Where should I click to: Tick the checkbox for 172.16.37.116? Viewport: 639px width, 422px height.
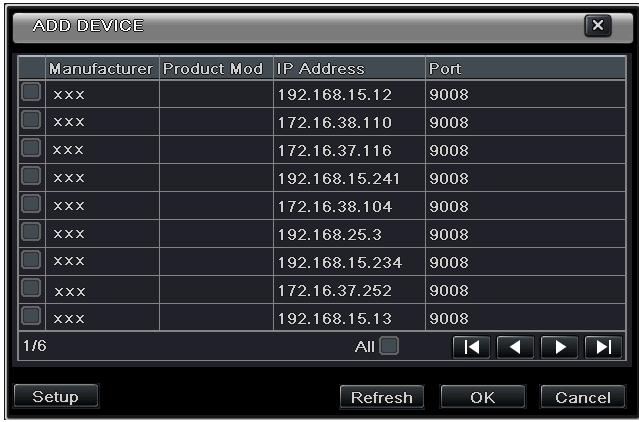[x=31, y=147]
